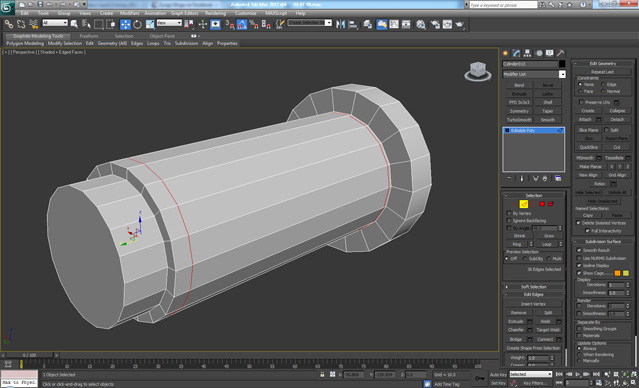Collapse the Edit Geometry rollout
The width and height of the screenshot is (639, 388).
tap(602, 64)
